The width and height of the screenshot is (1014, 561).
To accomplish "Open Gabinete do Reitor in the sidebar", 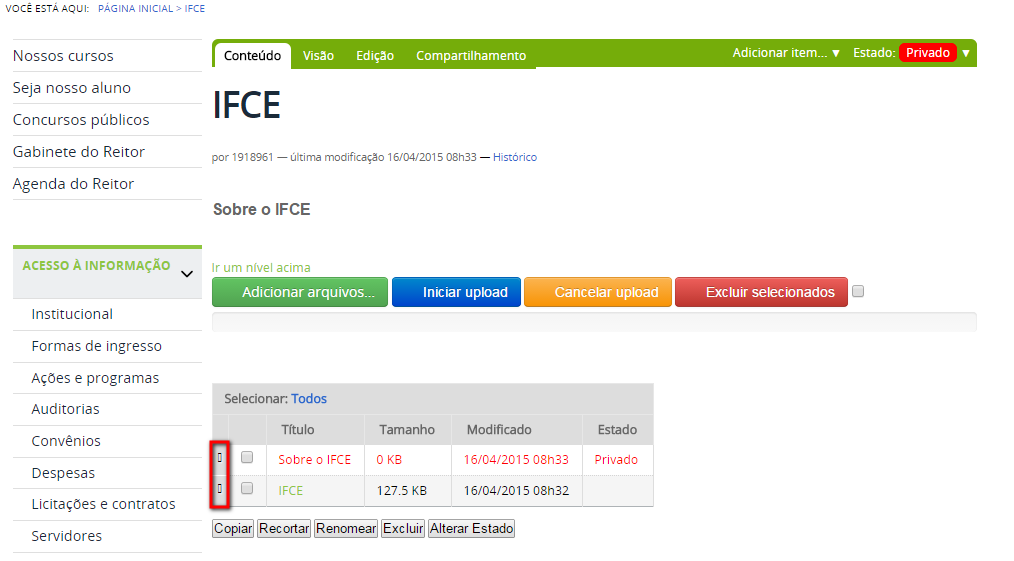I will 79,152.
